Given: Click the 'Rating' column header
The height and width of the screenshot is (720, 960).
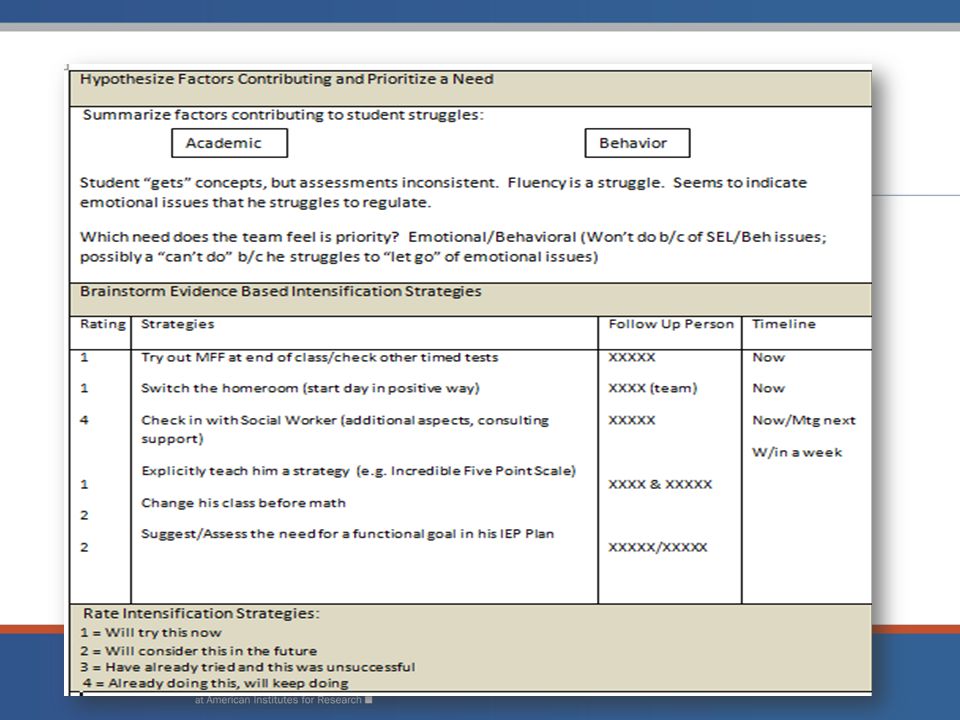Looking at the screenshot, I should click(102, 324).
